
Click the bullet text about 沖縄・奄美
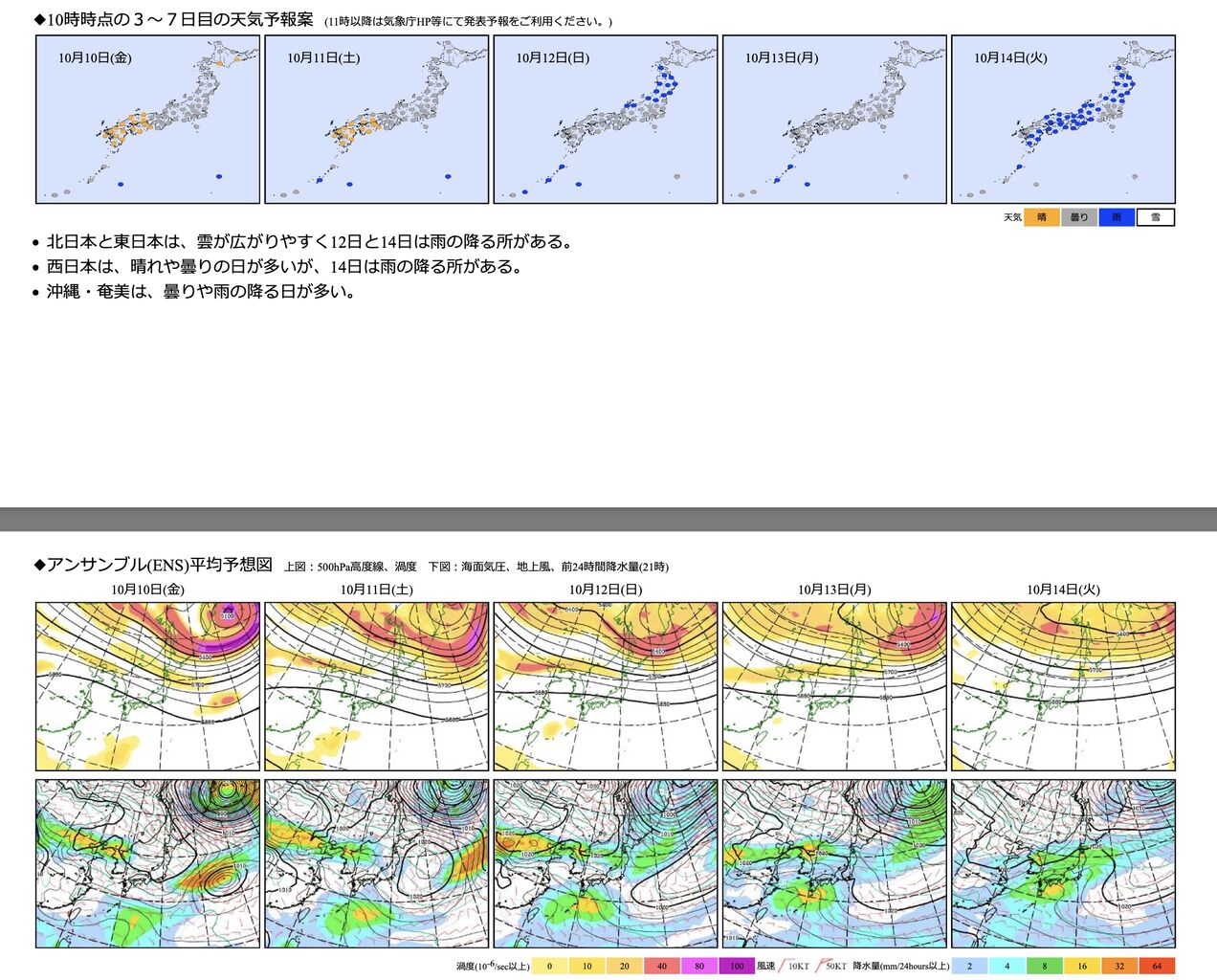[203, 292]
